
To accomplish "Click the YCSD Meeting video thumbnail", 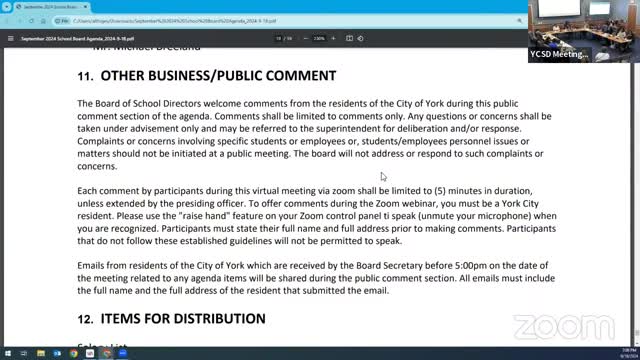I will pos(584,31).
